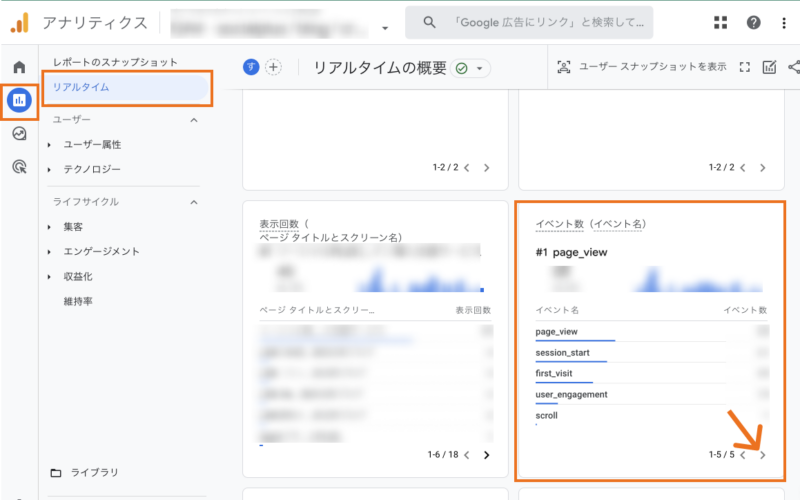Open the account selector dropdown arrow
Image resolution: width=800 pixels, height=500 pixels.
point(385,28)
